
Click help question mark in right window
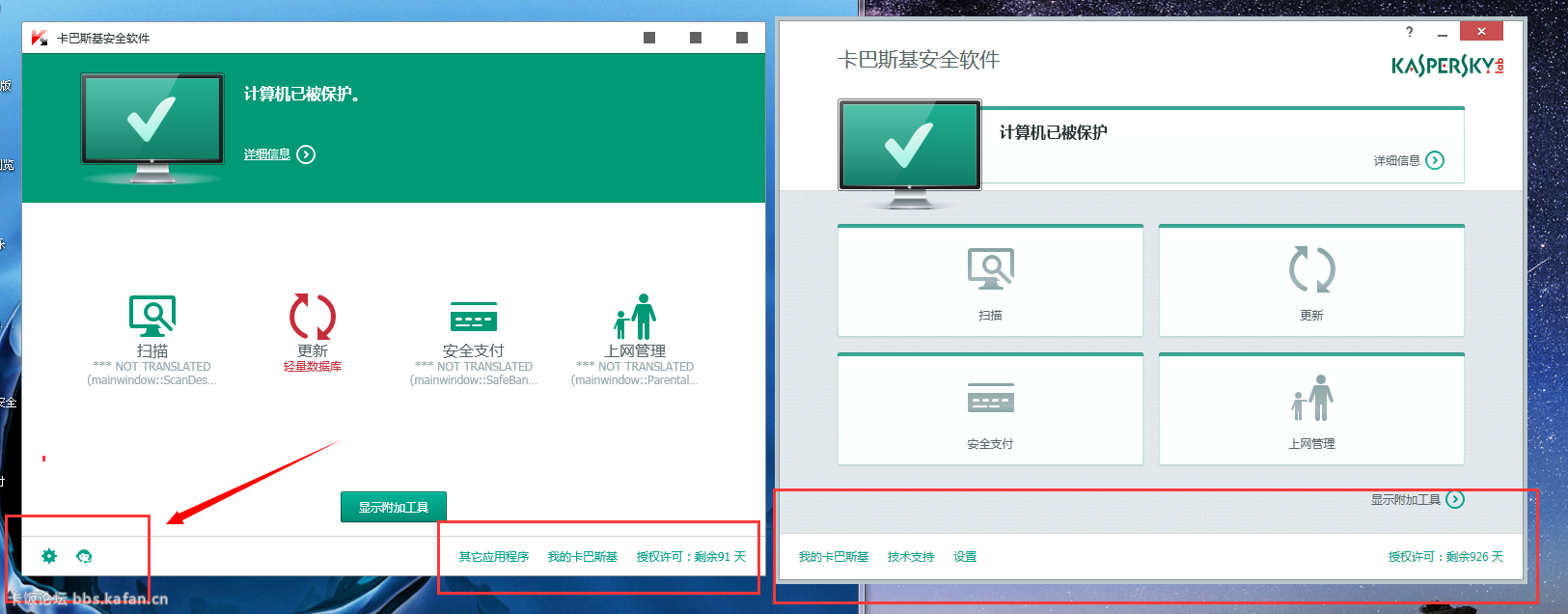click(x=1409, y=32)
